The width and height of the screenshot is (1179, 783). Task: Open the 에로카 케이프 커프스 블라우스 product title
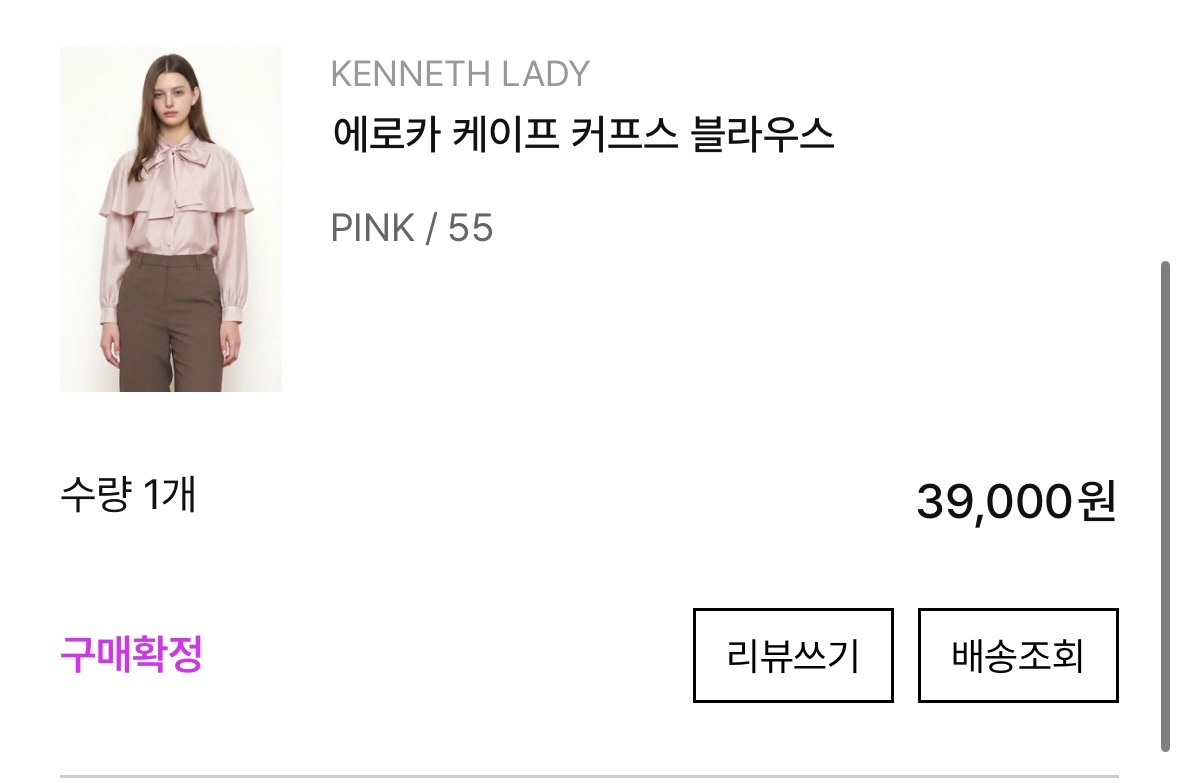click(x=583, y=134)
